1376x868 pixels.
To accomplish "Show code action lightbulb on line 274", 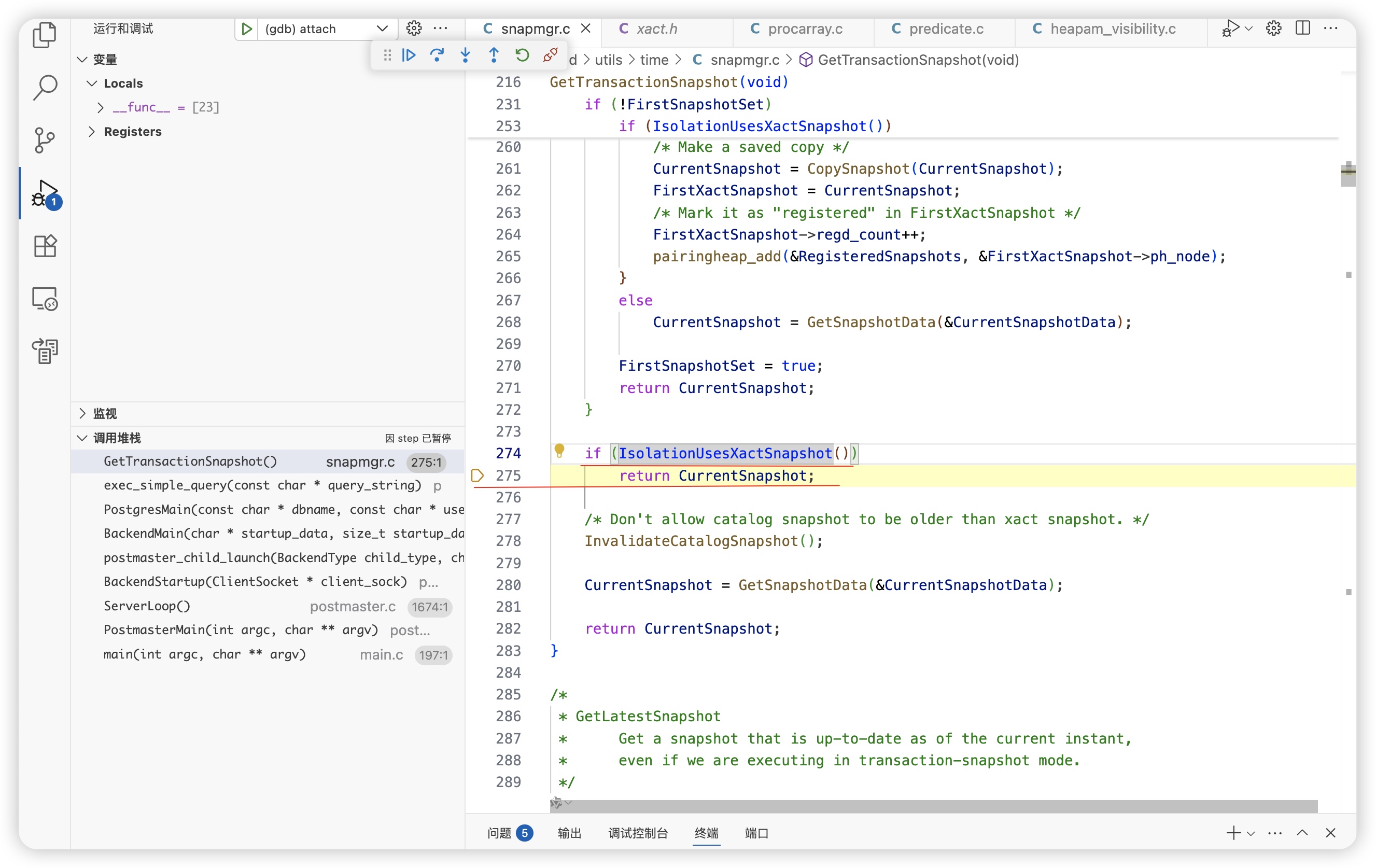I will coord(559,452).
